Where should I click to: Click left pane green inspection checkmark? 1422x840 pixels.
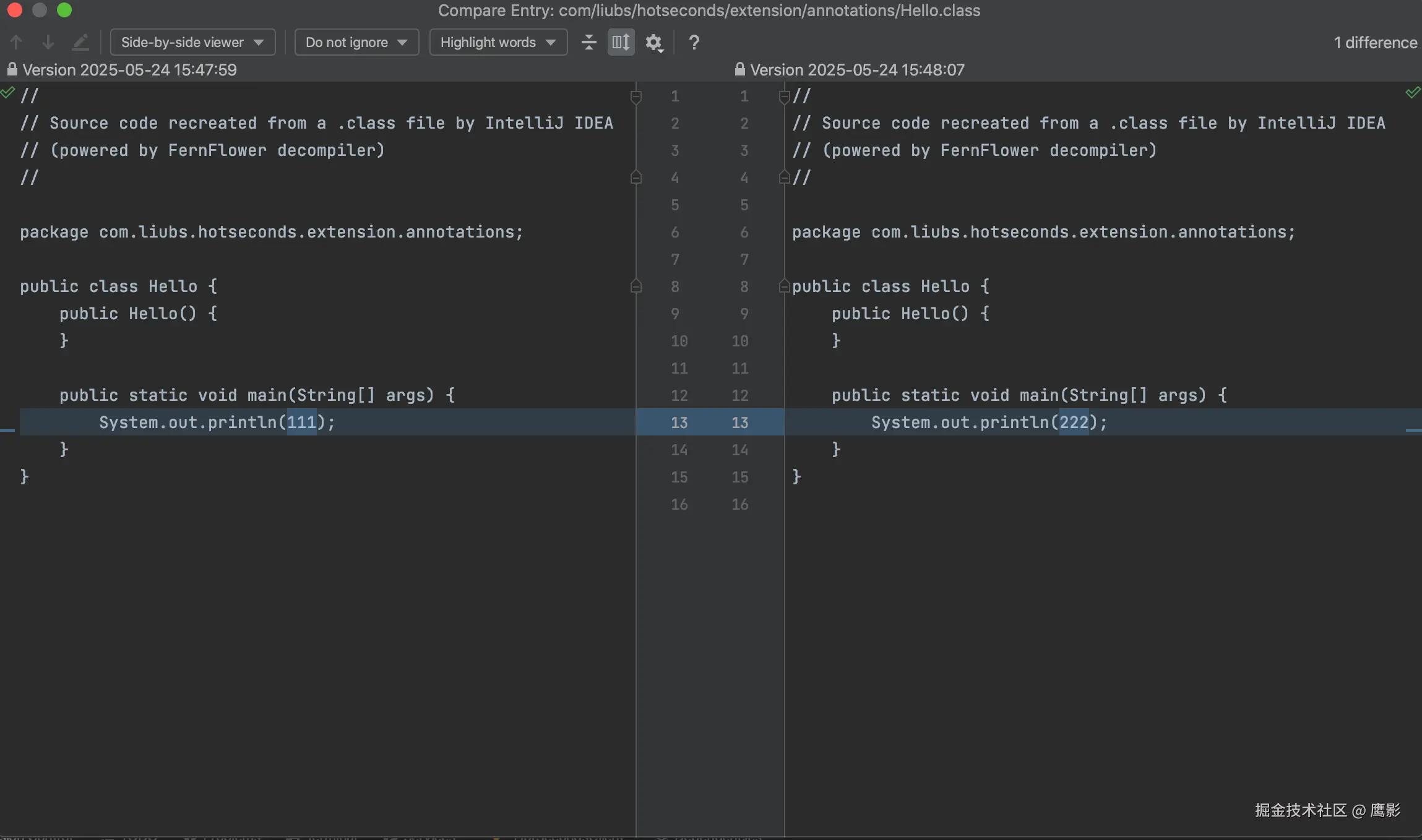click(7, 93)
